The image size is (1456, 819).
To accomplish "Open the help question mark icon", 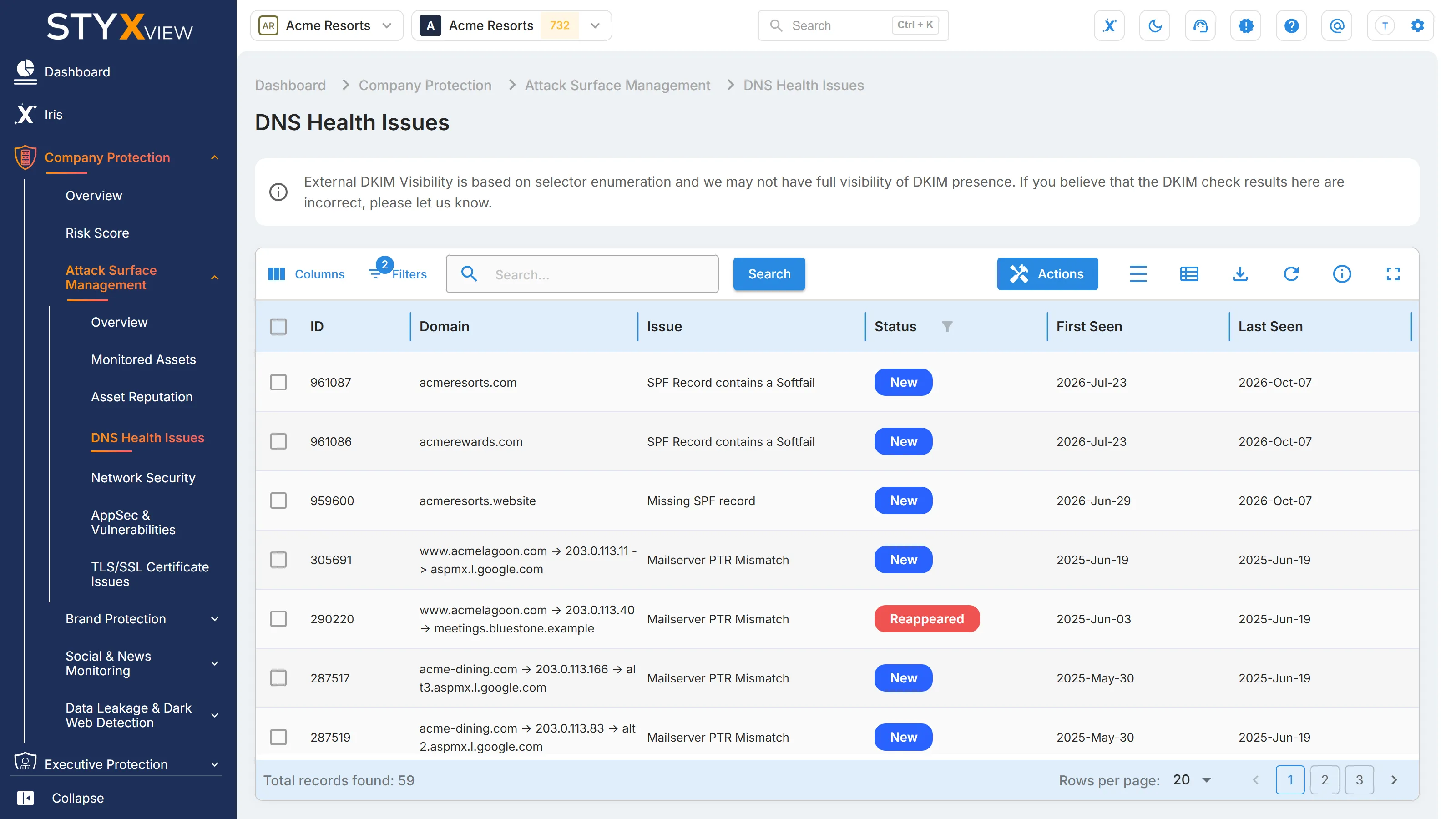I will coord(1291,25).
